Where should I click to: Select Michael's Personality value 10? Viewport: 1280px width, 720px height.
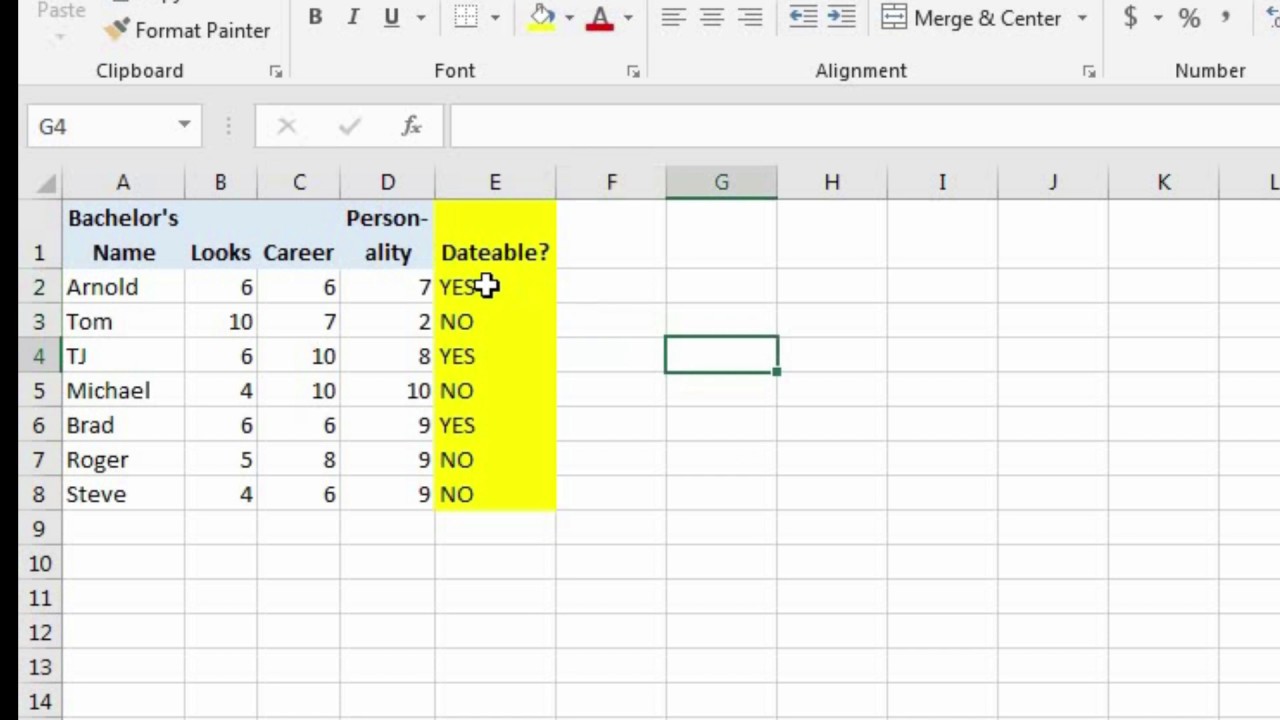coord(387,391)
